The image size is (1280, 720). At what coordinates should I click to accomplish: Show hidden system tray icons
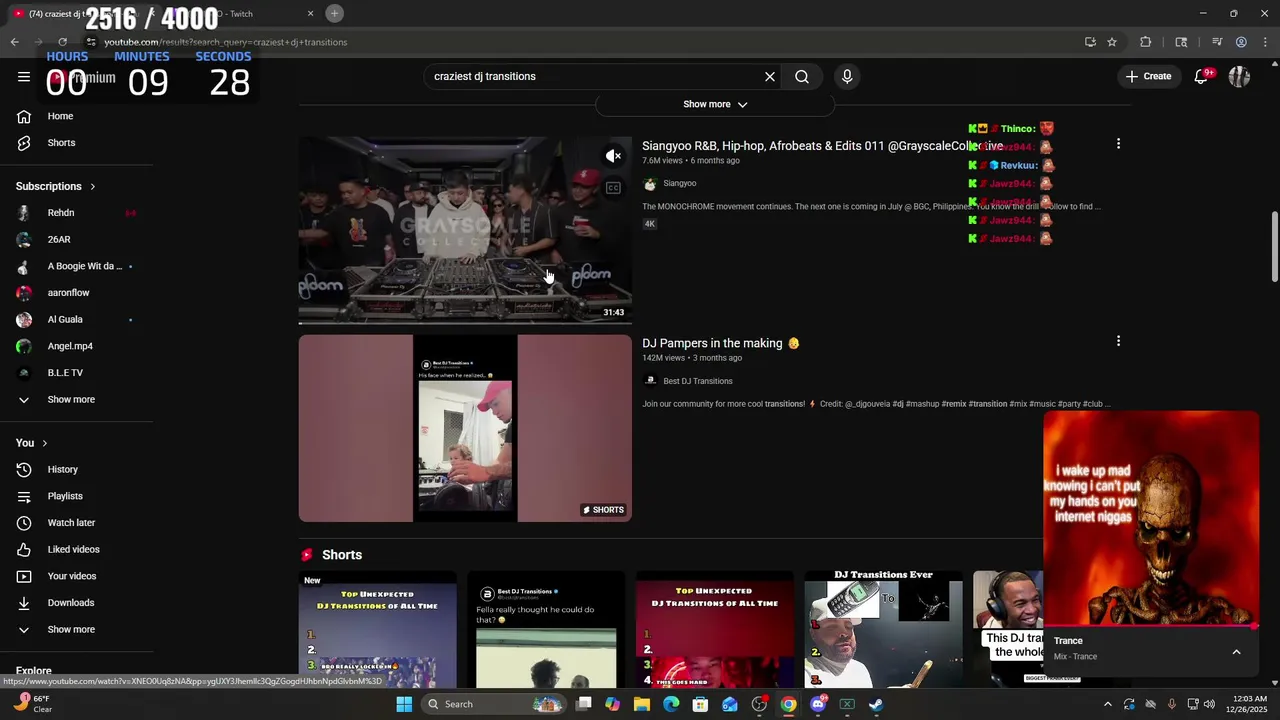click(x=1107, y=704)
